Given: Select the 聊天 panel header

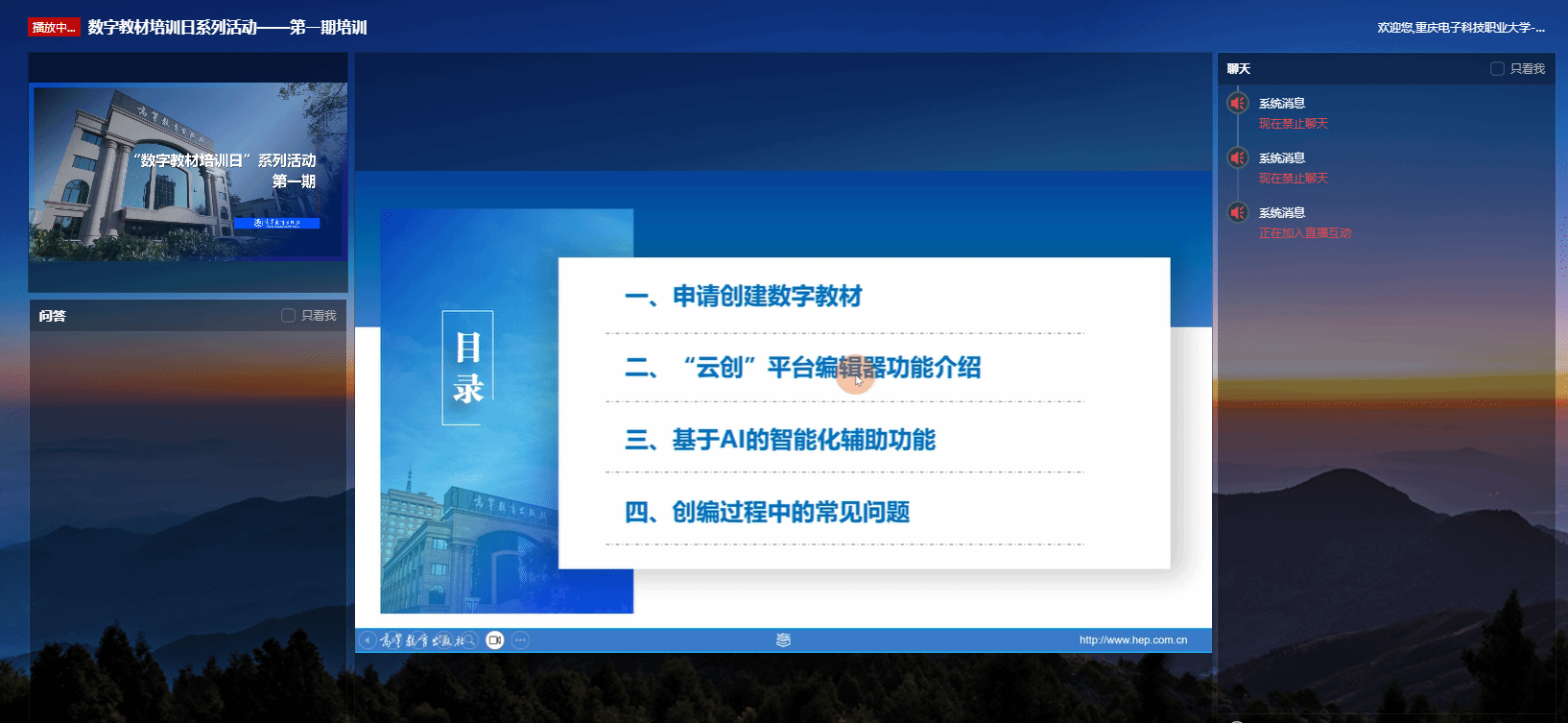Looking at the screenshot, I should 1239,69.
